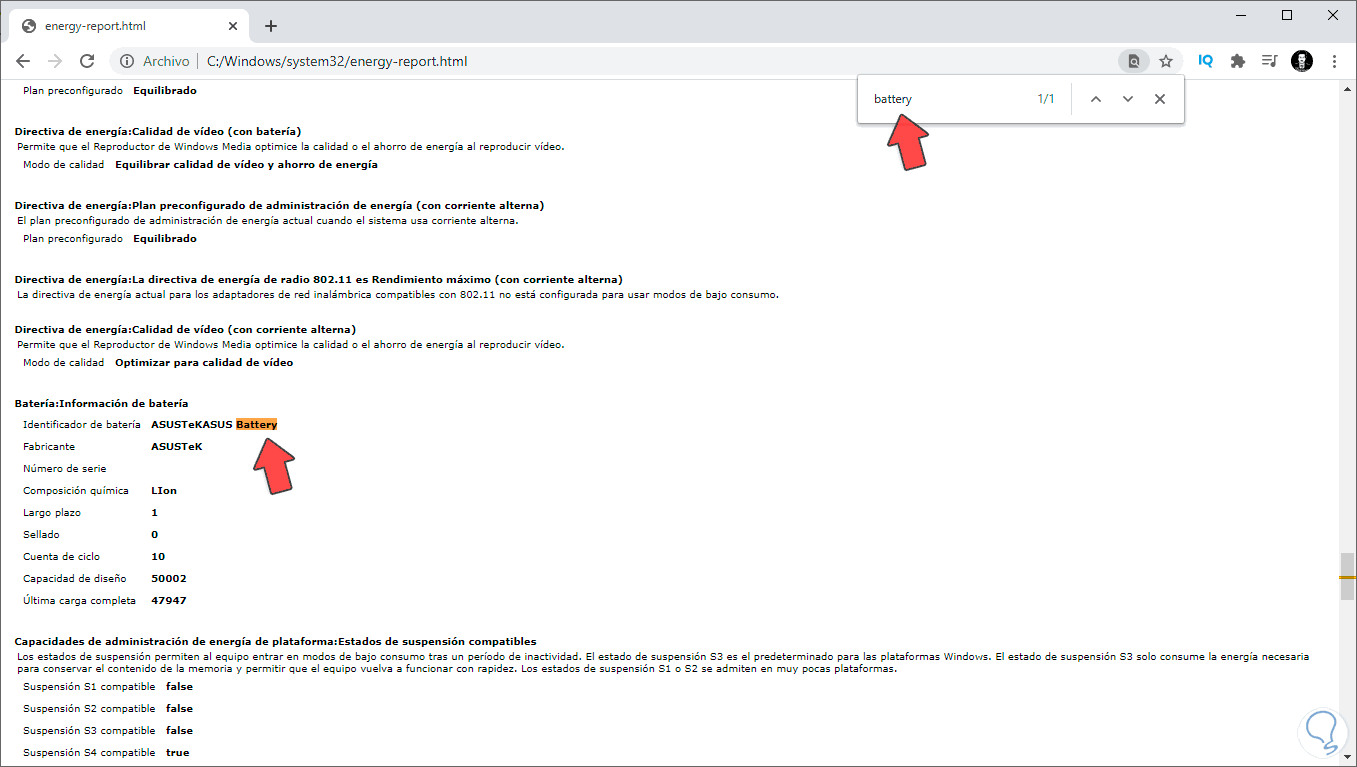This screenshot has height=767, width=1357.
Task: Click the 1/1 match counter in find bar
Action: 1046,99
